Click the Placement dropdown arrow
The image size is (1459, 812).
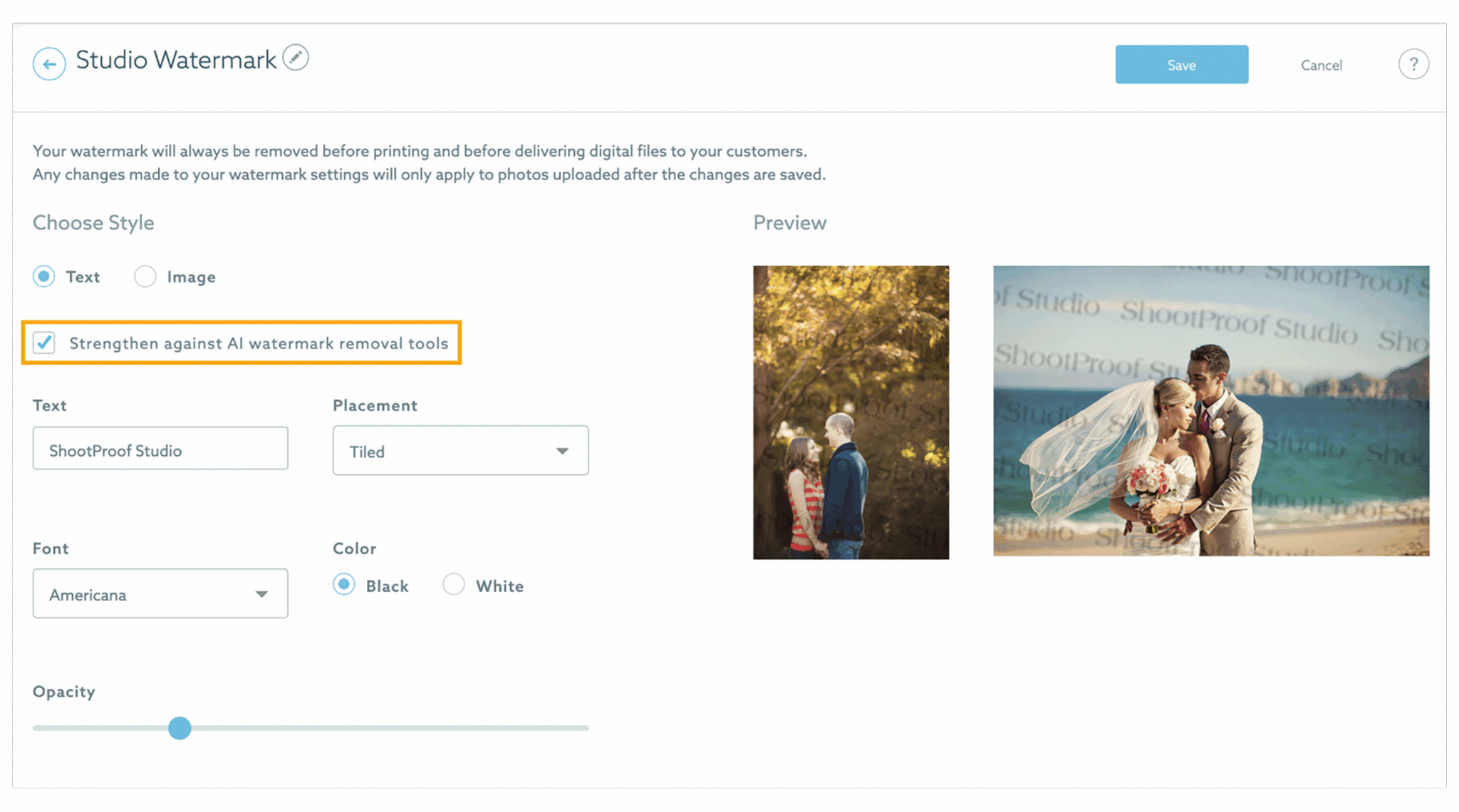pos(562,451)
